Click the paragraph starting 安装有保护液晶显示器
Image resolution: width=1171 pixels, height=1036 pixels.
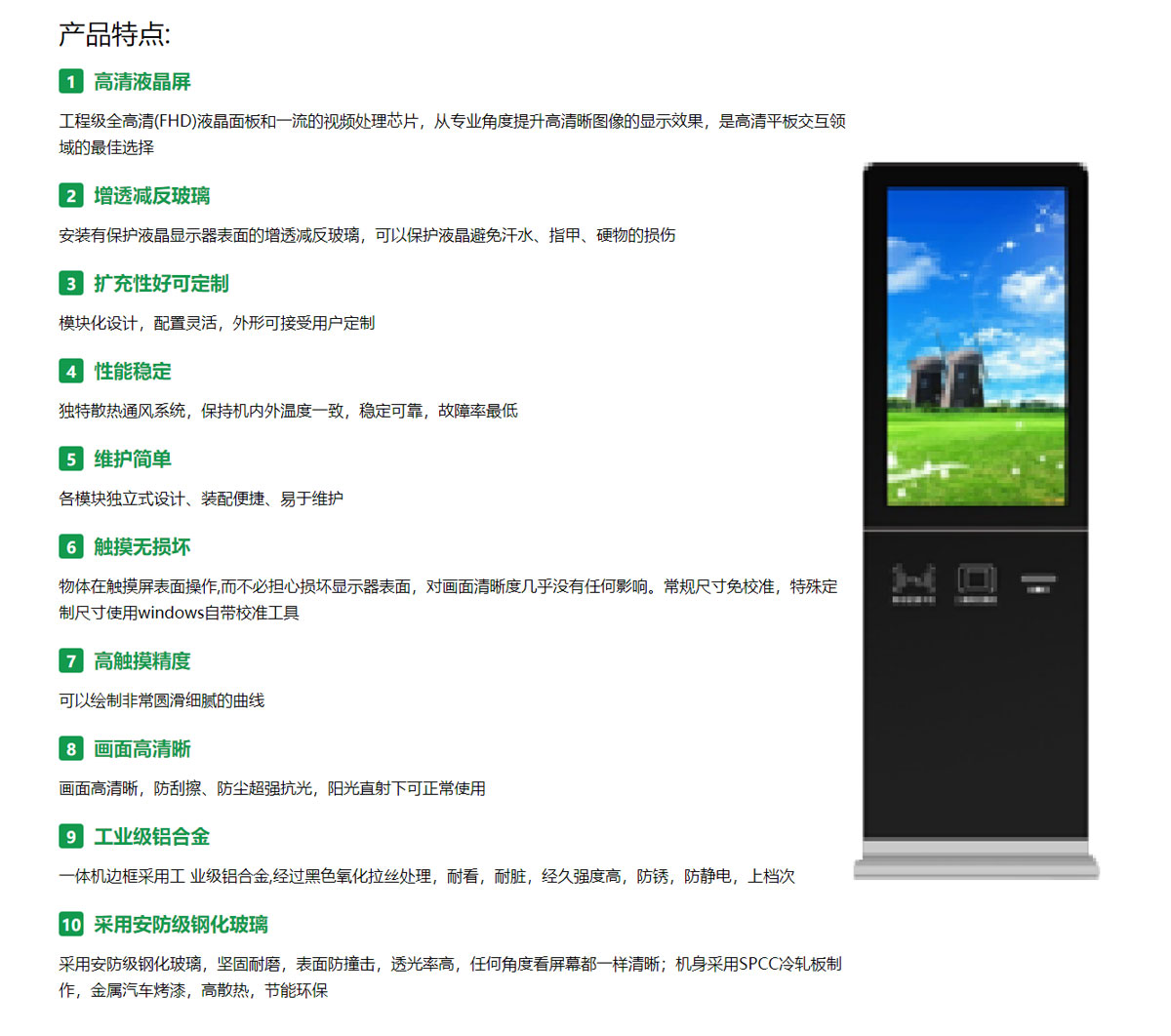pyautogui.click(x=367, y=235)
